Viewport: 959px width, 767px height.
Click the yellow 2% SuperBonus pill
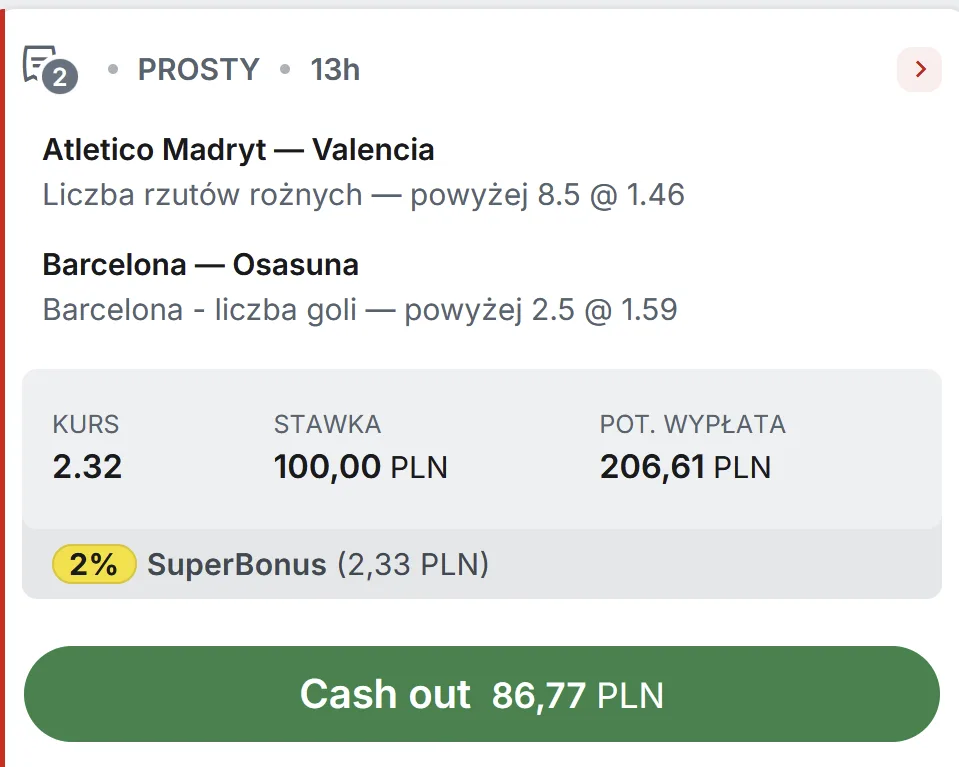tap(93, 564)
